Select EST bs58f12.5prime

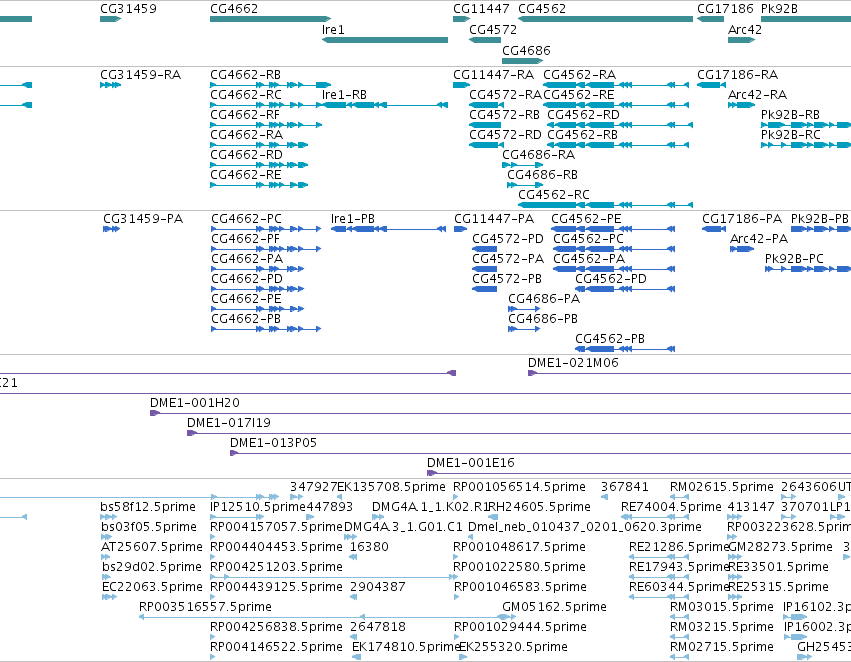click(109, 517)
